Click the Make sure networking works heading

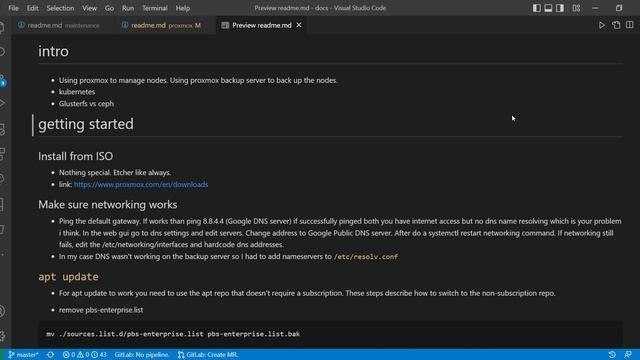tap(108, 204)
